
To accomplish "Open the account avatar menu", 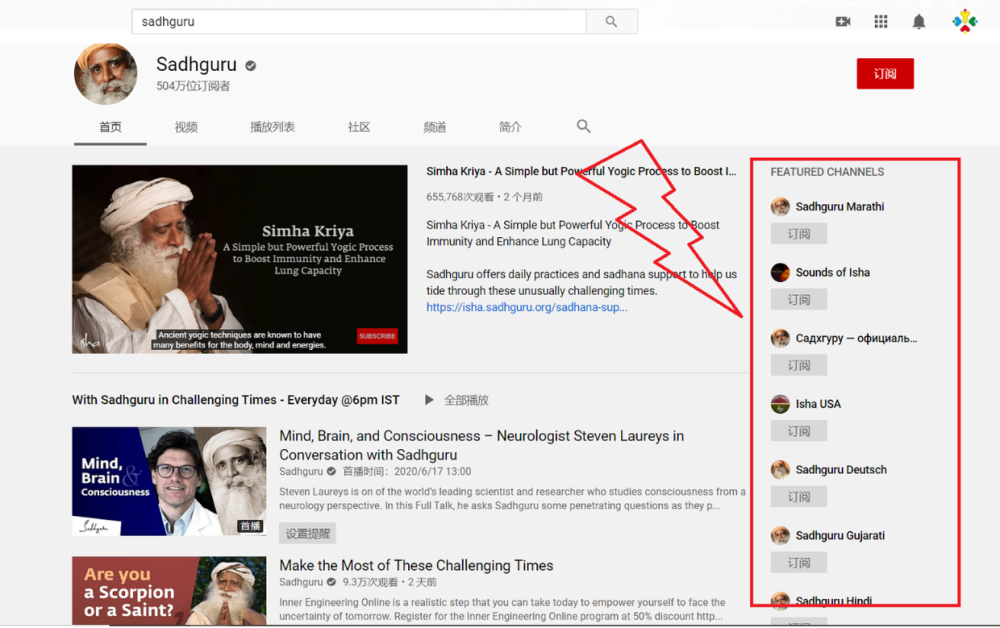I will click(x=965, y=21).
